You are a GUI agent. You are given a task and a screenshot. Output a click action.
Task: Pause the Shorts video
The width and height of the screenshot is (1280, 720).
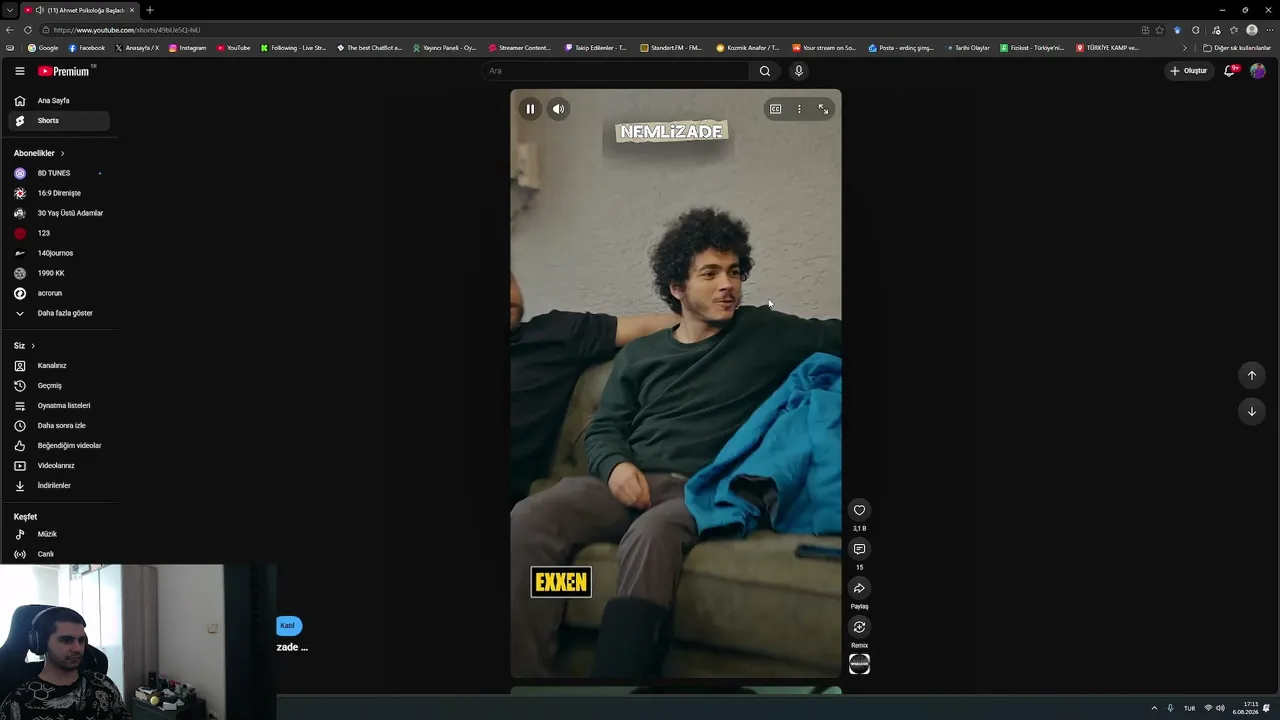[x=530, y=109]
